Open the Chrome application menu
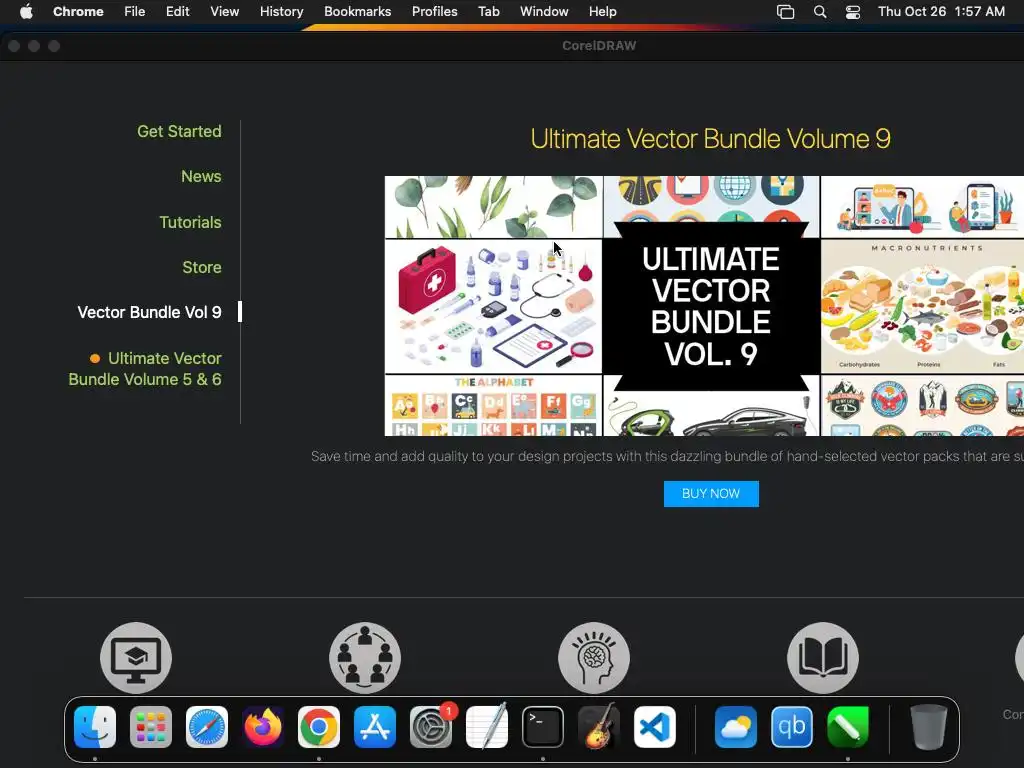The width and height of the screenshot is (1024, 768). (x=78, y=12)
